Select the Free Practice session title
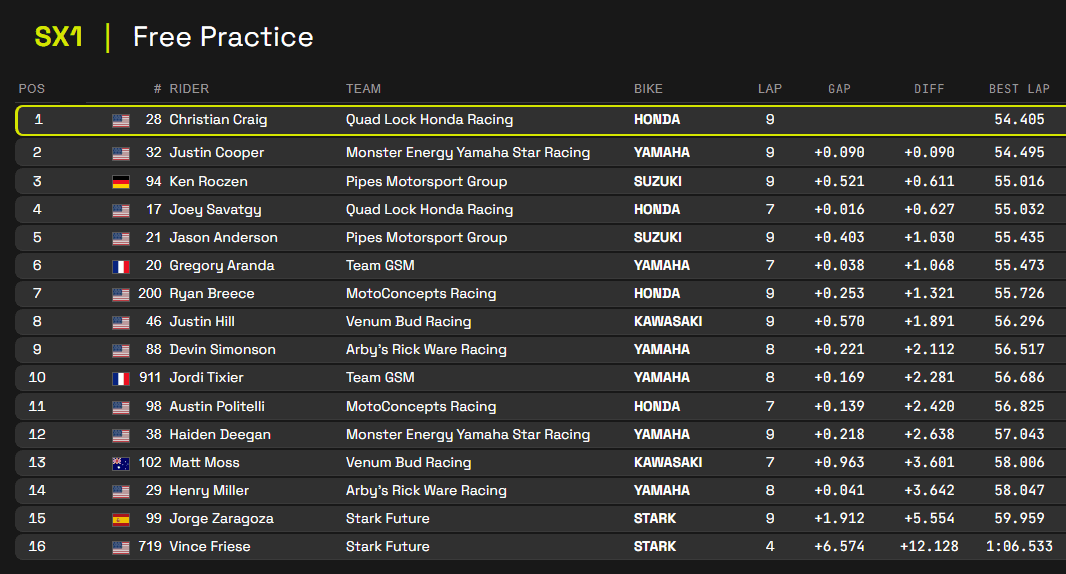Viewport: 1066px width, 574px height. pyautogui.click(x=223, y=38)
